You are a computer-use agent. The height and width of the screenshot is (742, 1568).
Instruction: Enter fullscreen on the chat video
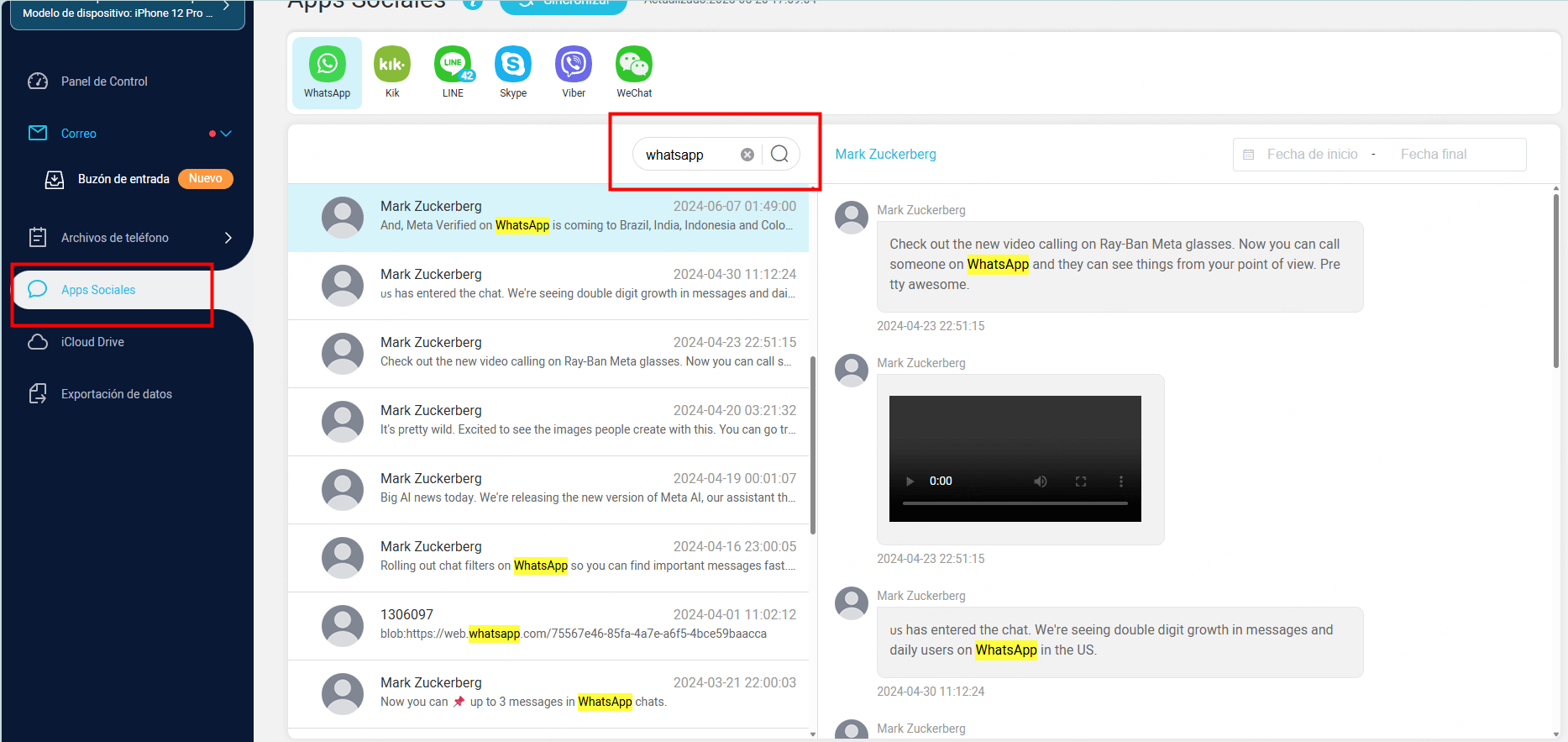(x=1081, y=482)
